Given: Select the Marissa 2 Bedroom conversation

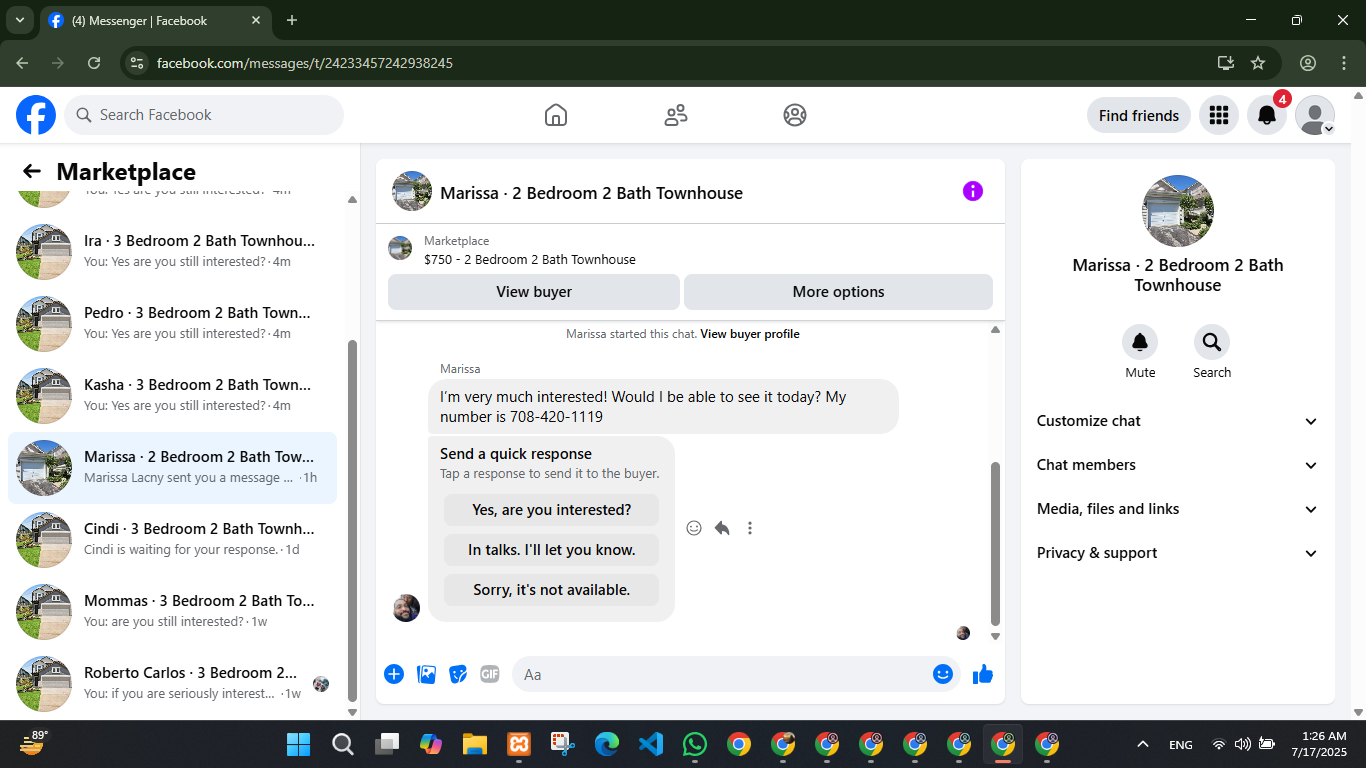Looking at the screenshot, I should (x=172, y=468).
